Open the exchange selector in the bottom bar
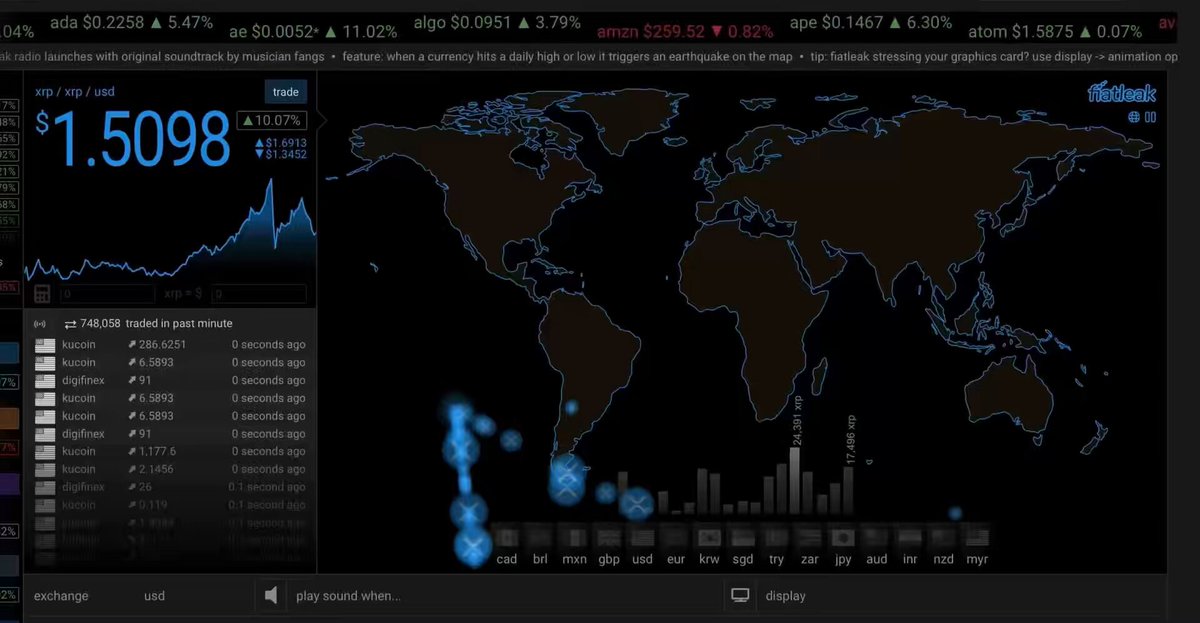The width and height of the screenshot is (1200, 623). [x=61, y=596]
